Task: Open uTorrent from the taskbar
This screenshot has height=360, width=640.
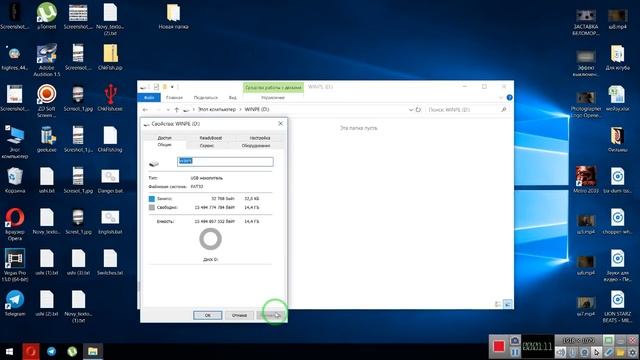Action: [x=72, y=351]
